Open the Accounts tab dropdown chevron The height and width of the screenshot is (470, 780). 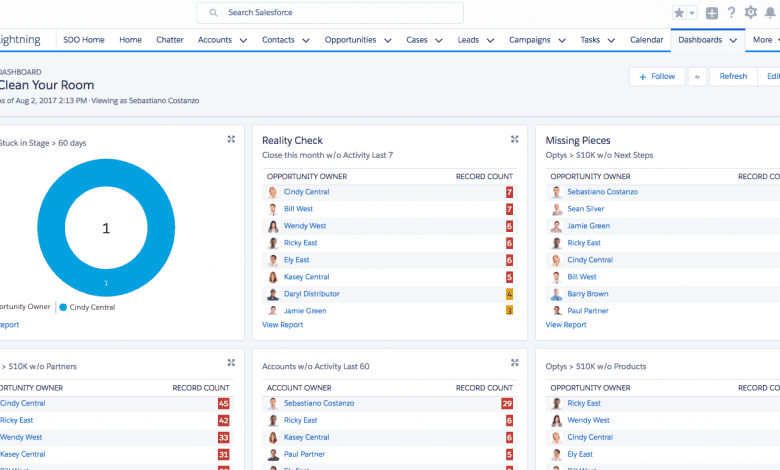click(x=243, y=40)
